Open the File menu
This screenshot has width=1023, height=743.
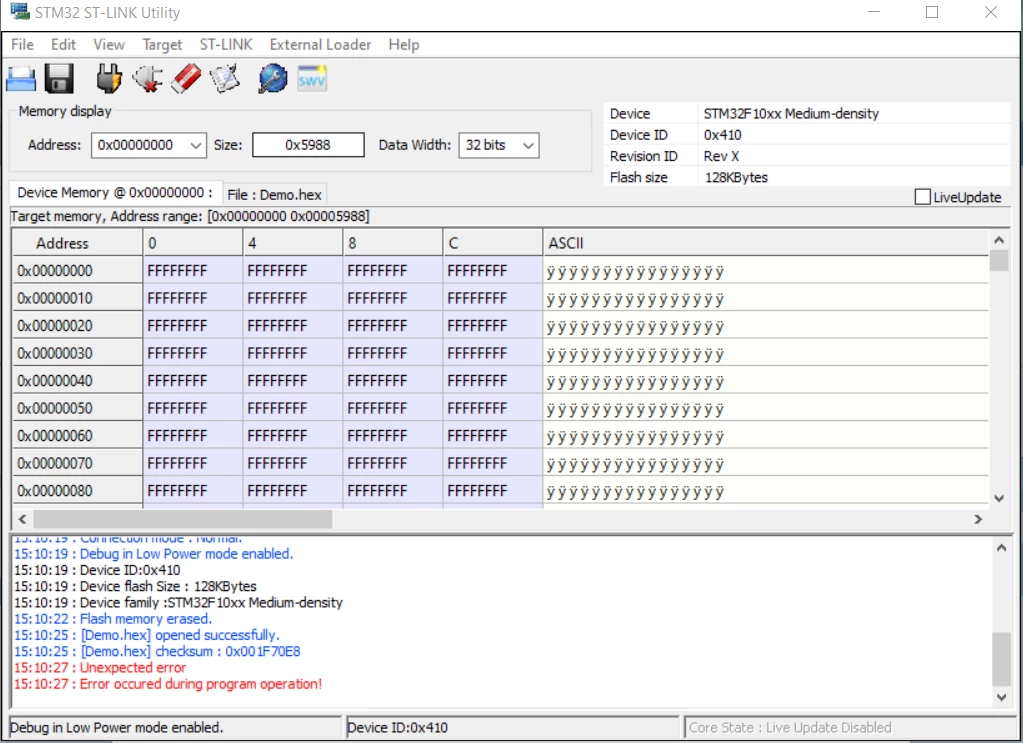point(22,44)
